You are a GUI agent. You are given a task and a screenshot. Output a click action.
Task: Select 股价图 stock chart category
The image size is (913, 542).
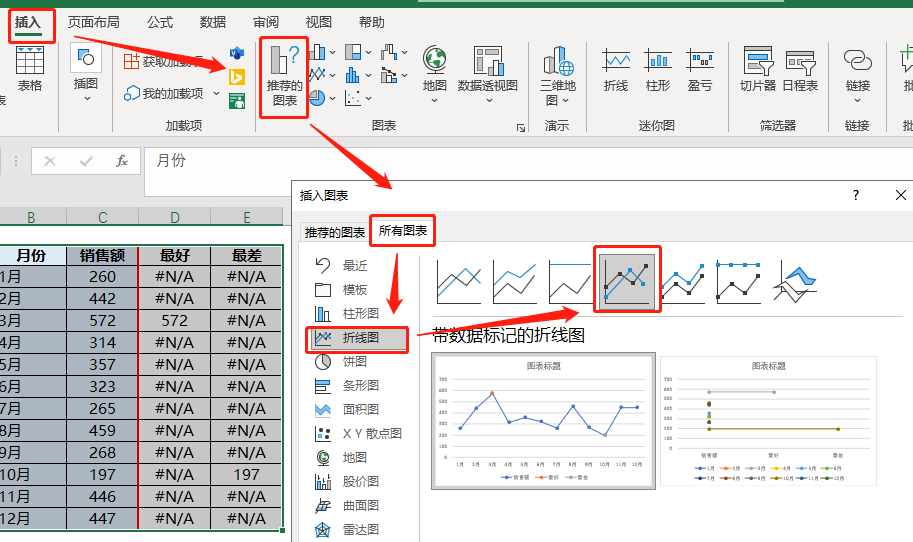(x=347, y=481)
